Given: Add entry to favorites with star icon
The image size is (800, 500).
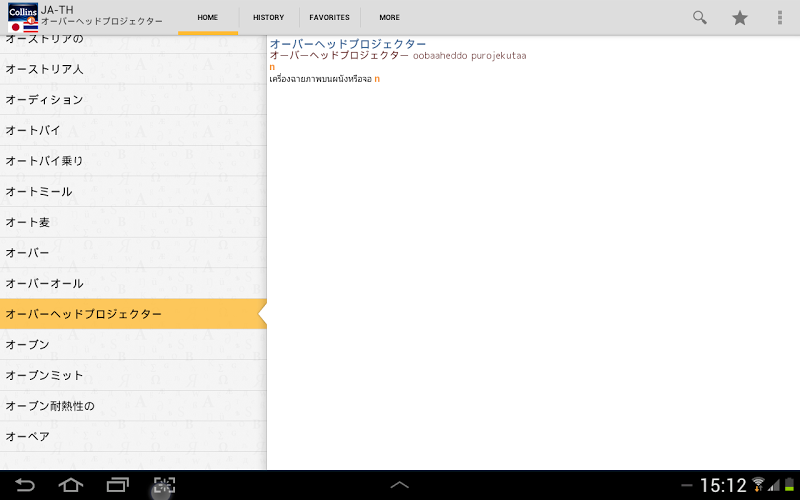Looking at the screenshot, I should [740, 18].
